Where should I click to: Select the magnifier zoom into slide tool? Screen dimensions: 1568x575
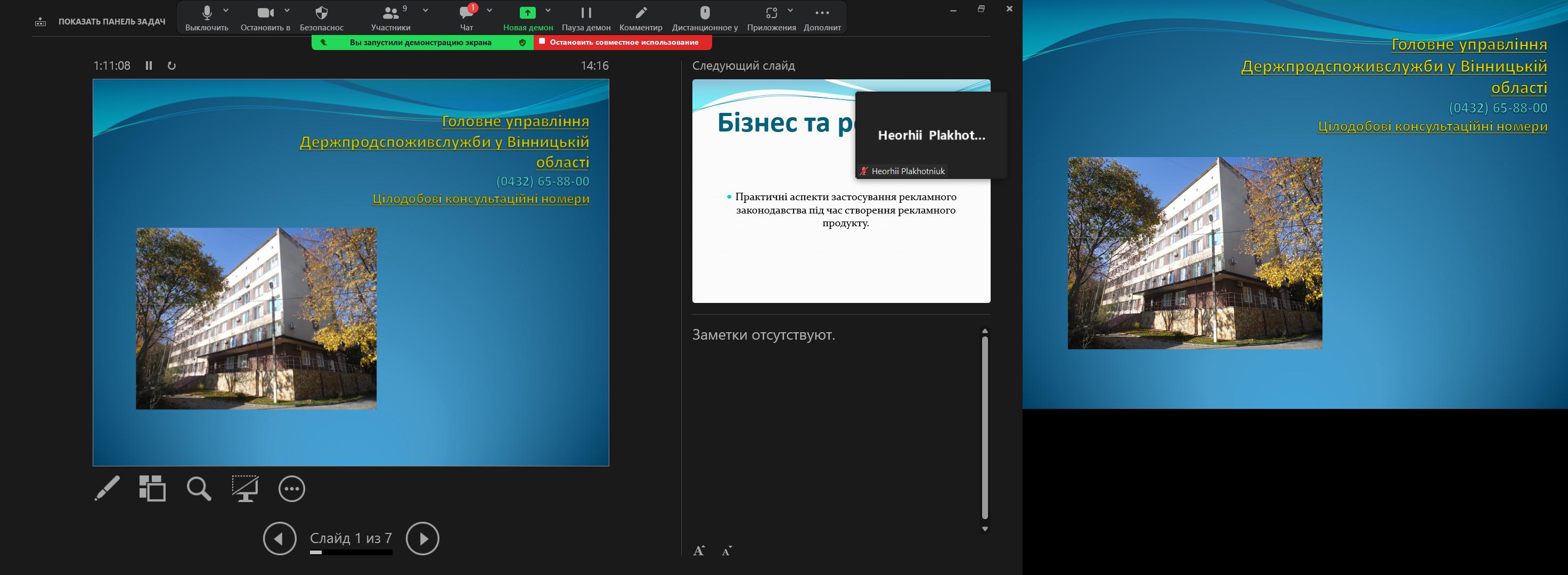(x=199, y=489)
